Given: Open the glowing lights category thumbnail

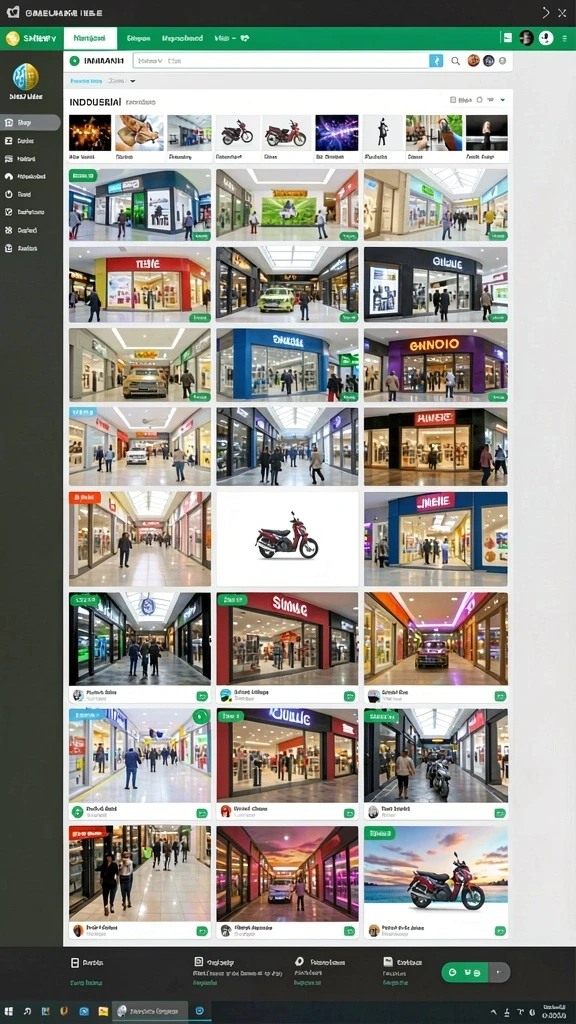Looking at the screenshot, I should pyautogui.click(x=90, y=133).
